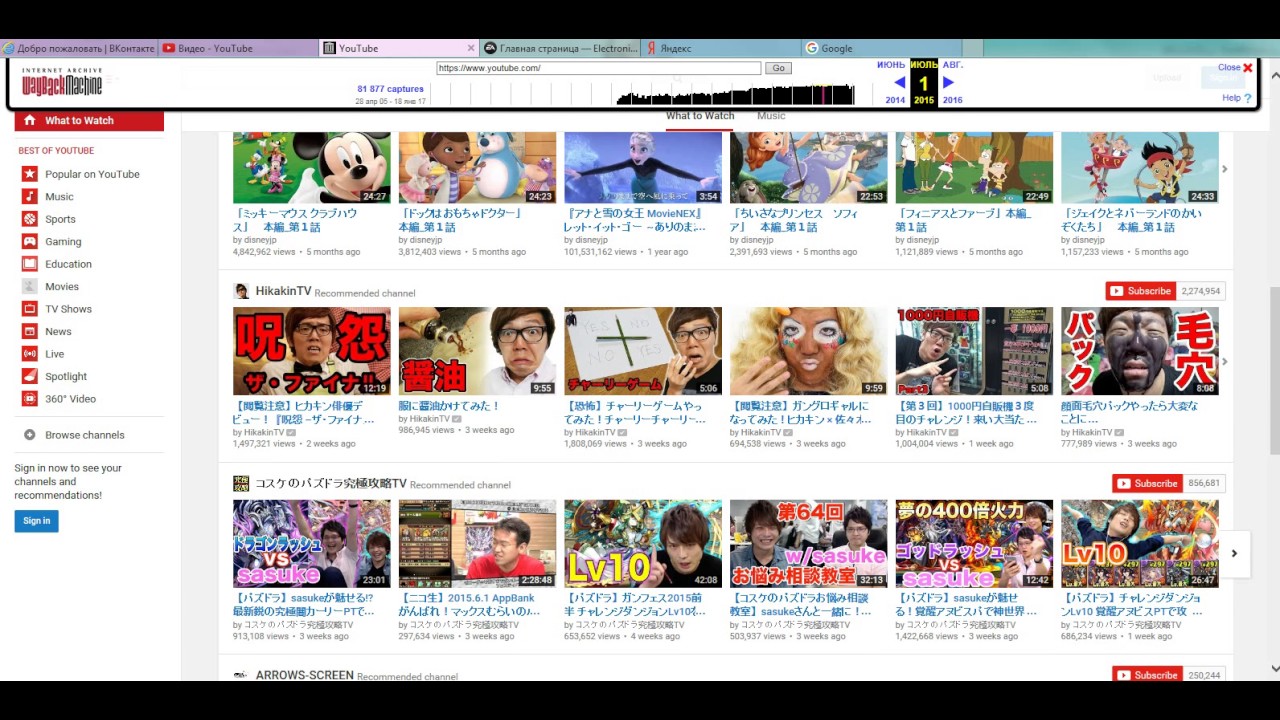Open the 第64回 お悩み相談室 video thumbnail

[808, 544]
